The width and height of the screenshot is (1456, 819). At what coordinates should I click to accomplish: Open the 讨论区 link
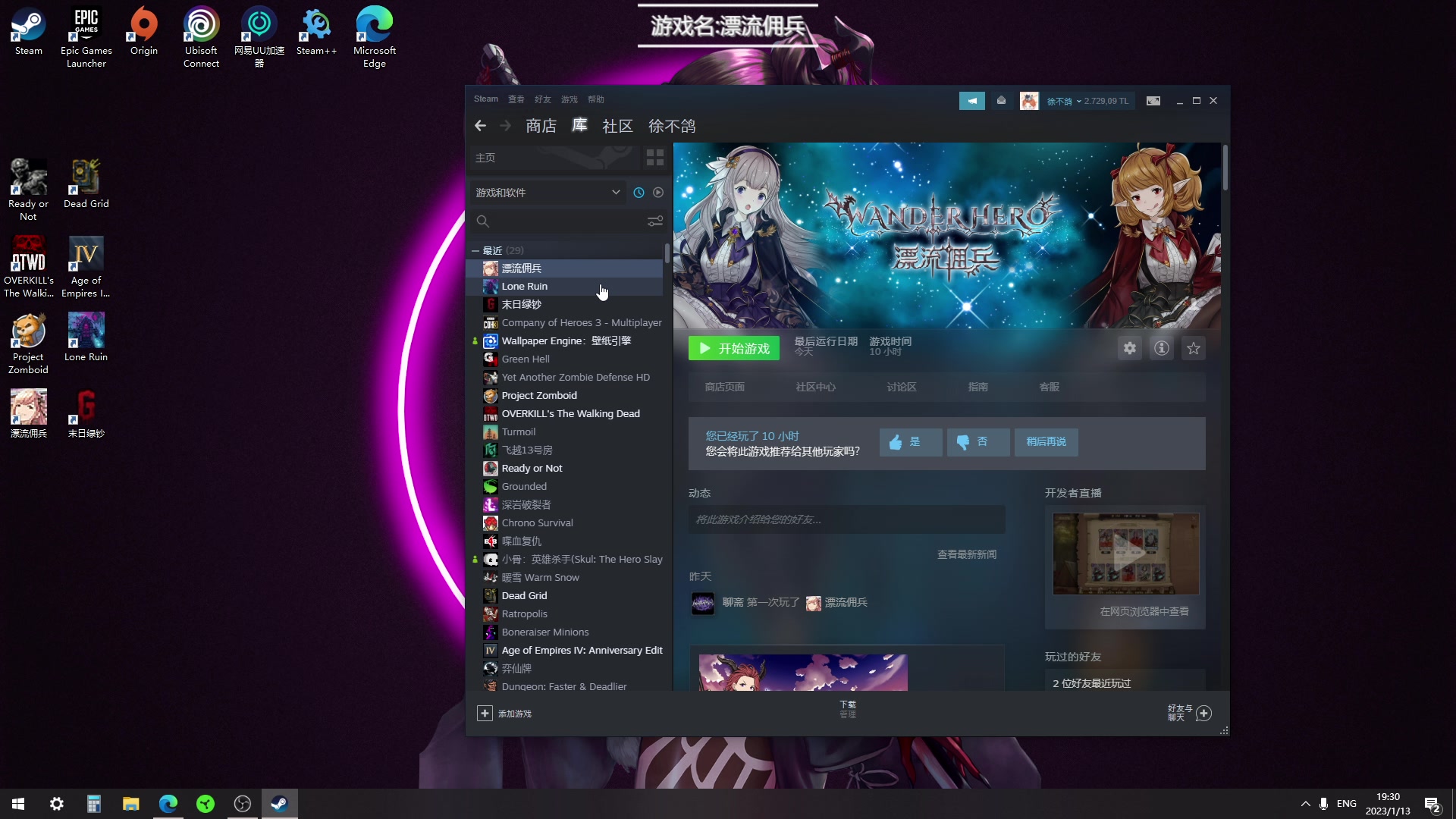click(902, 387)
